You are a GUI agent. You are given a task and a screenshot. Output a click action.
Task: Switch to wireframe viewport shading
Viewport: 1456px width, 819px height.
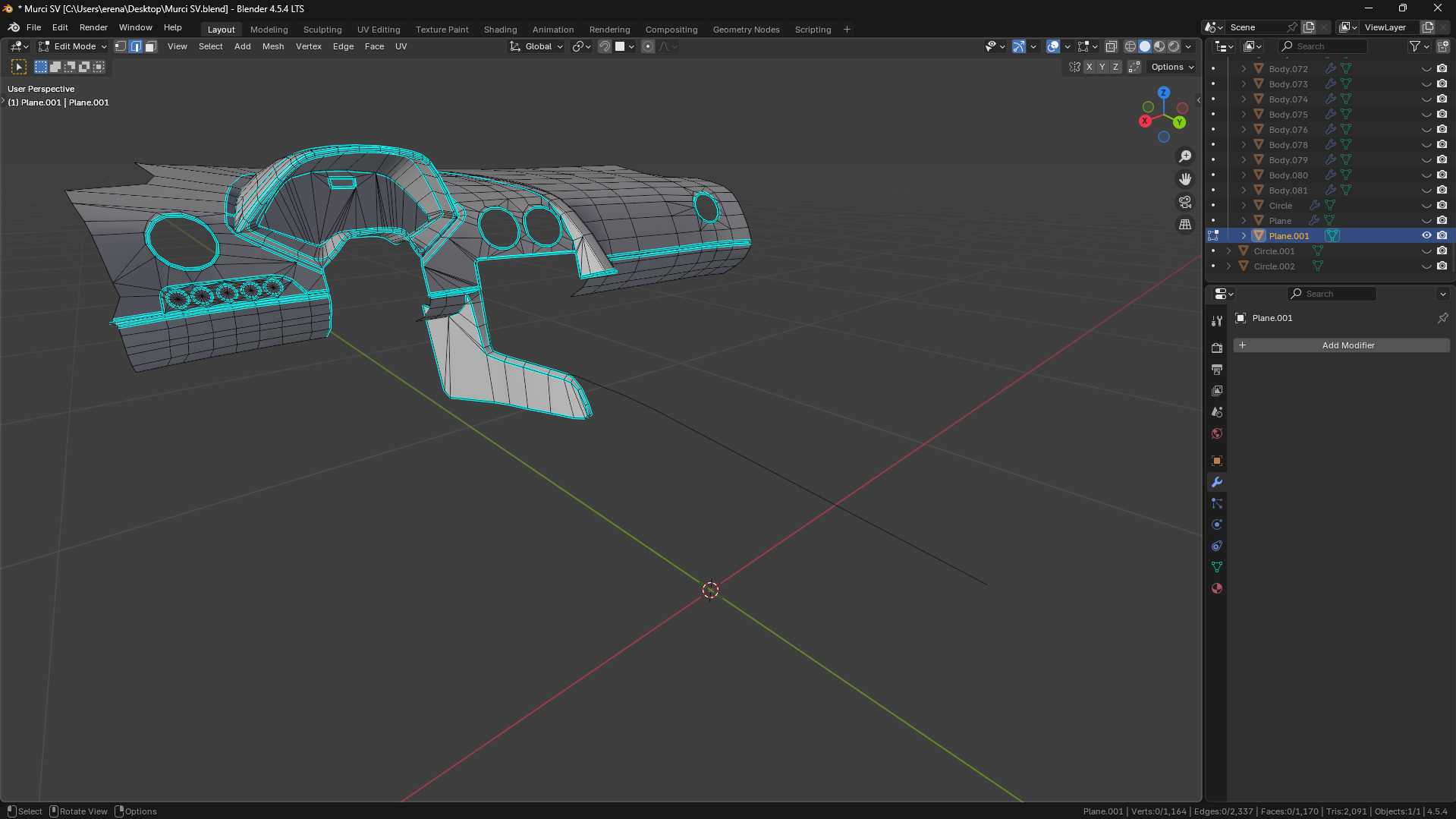pyautogui.click(x=1131, y=46)
